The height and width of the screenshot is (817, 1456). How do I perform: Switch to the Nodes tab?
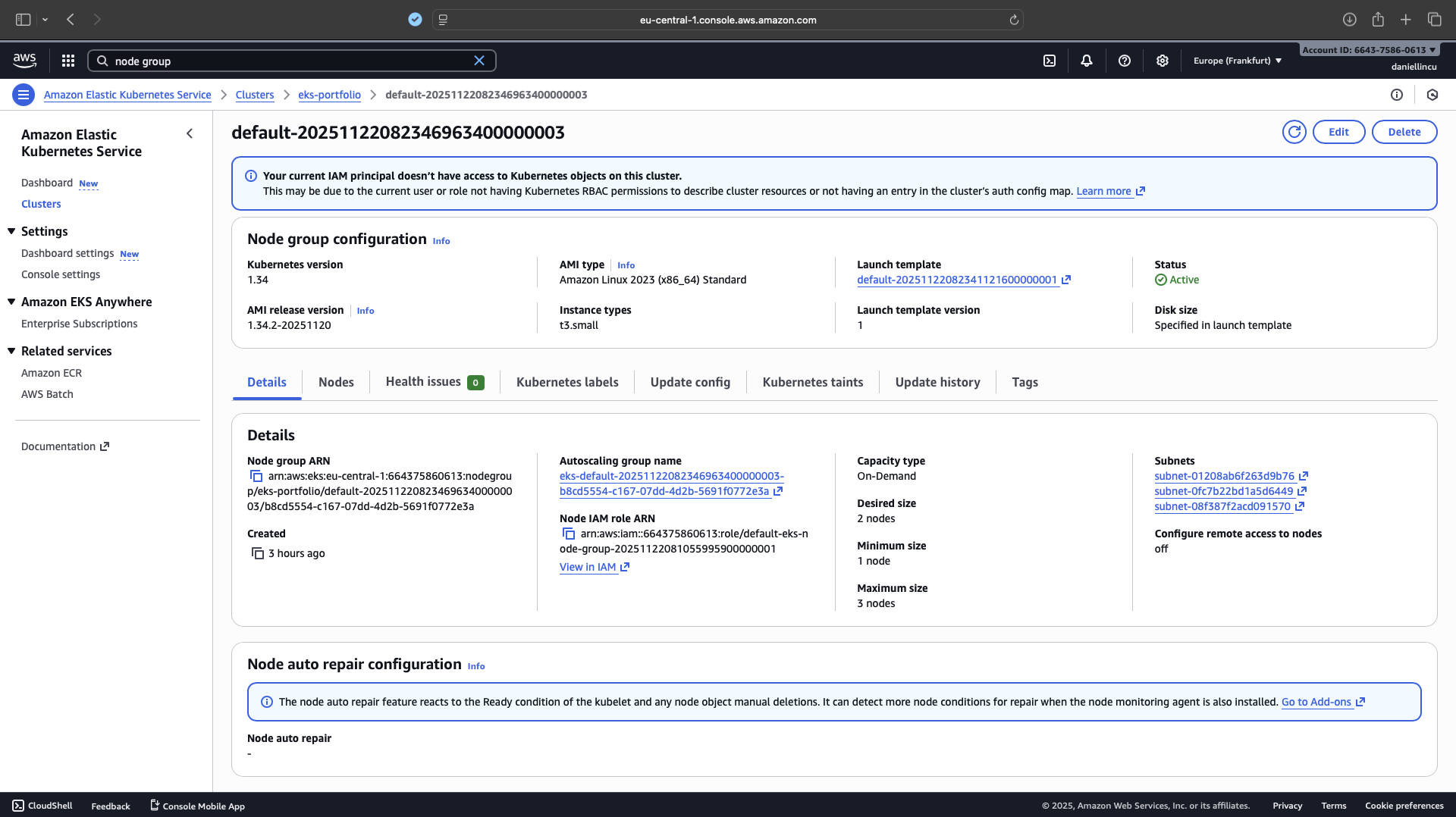336,383
